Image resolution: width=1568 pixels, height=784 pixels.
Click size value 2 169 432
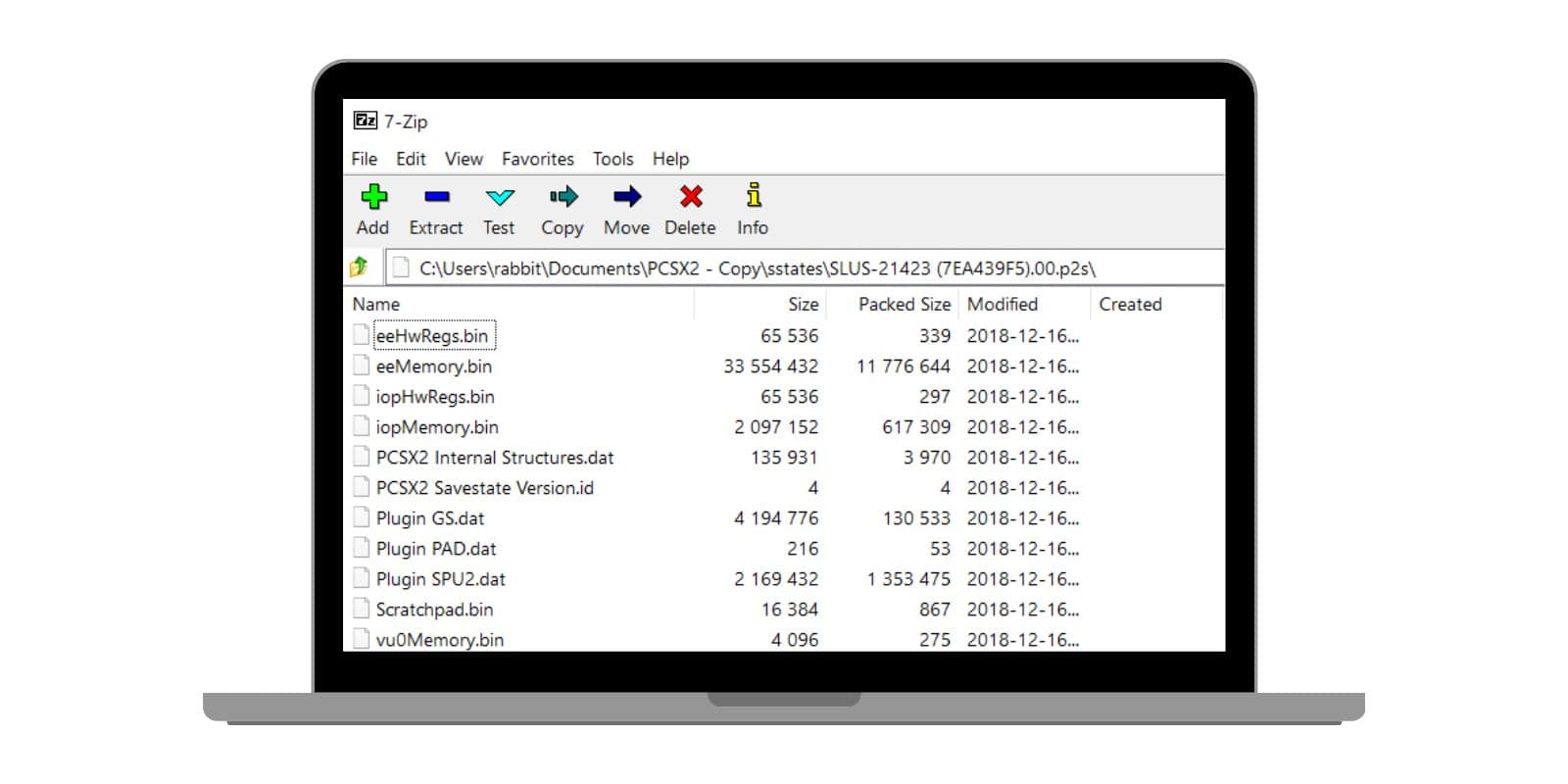click(776, 578)
